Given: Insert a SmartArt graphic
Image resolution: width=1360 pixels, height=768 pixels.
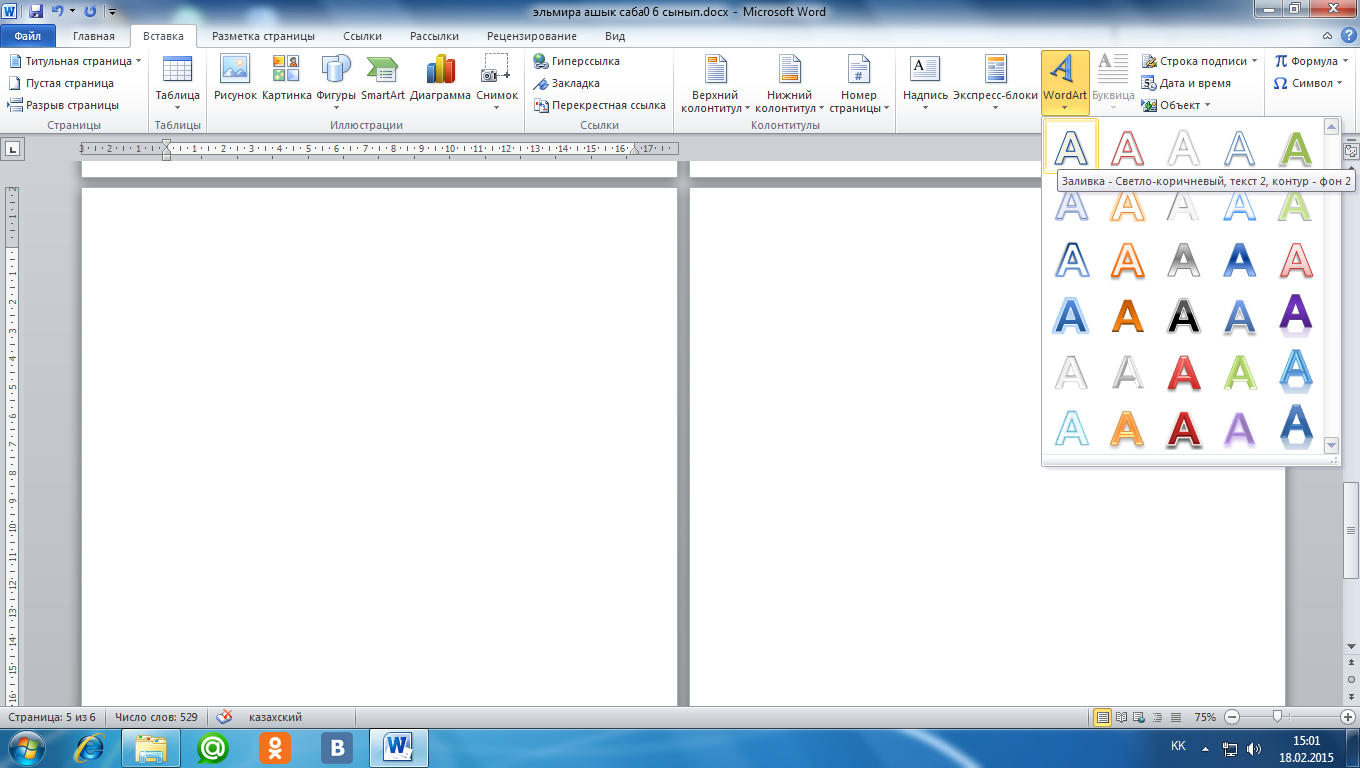Looking at the screenshot, I should (383, 79).
